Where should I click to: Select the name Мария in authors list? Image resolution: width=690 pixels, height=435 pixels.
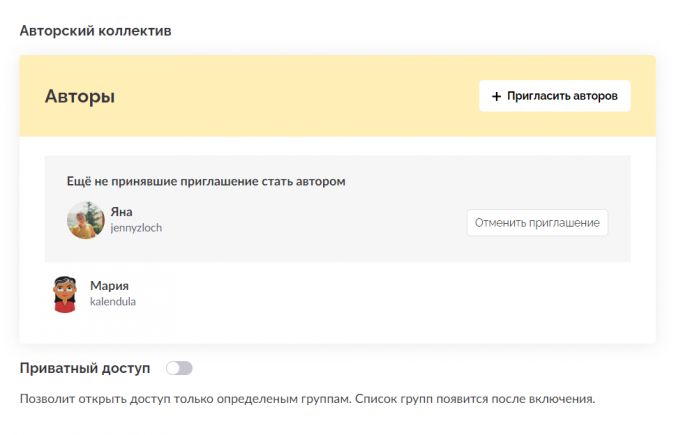(x=109, y=286)
